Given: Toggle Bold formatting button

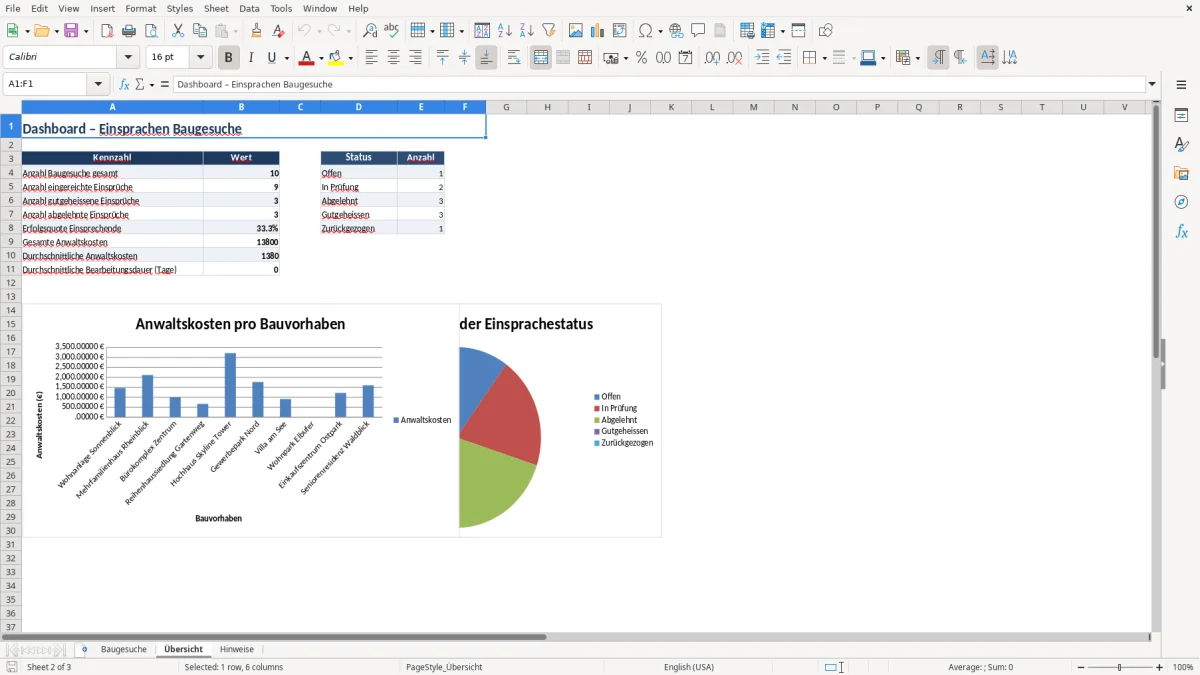Looking at the screenshot, I should (228, 58).
